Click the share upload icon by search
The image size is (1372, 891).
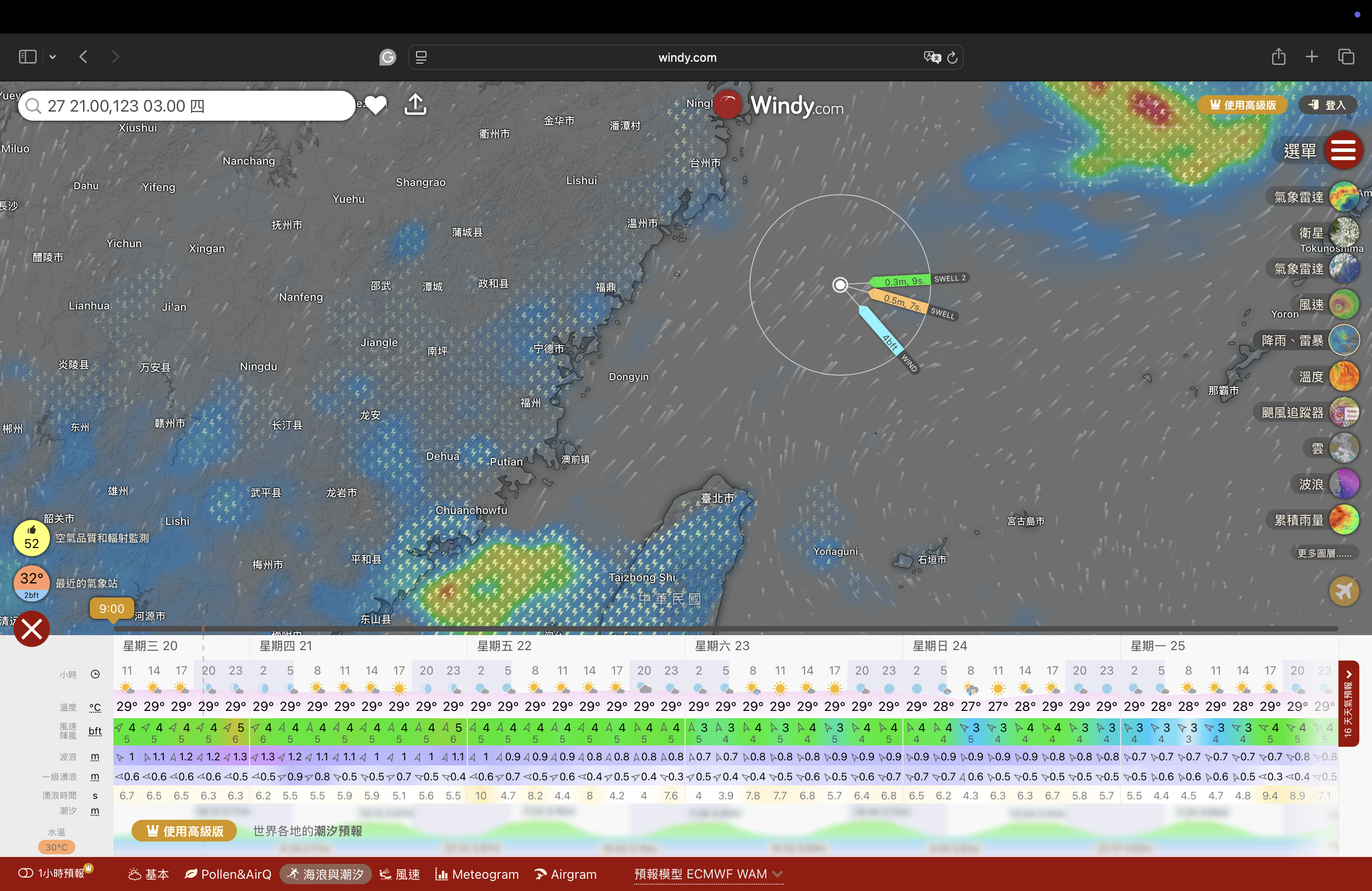point(415,105)
